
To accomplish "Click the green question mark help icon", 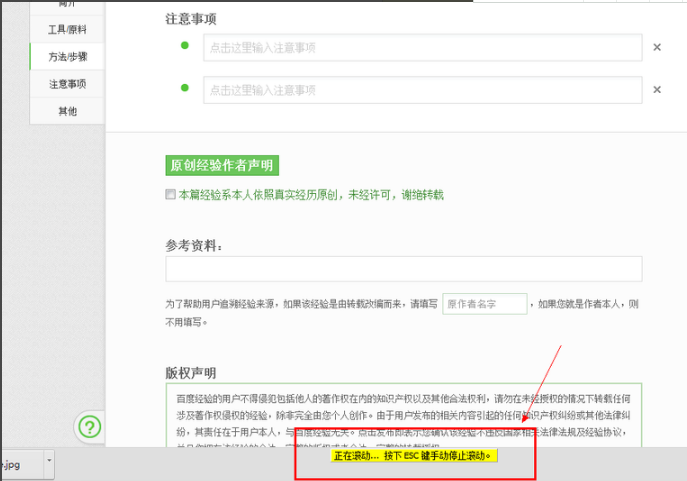I will coord(90,428).
